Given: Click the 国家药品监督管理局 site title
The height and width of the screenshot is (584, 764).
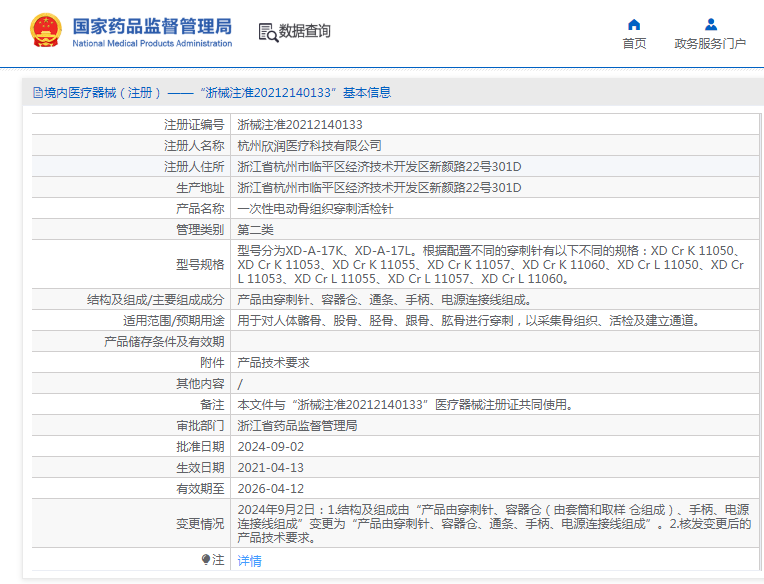Looking at the screenshot, I should point(152,25).
